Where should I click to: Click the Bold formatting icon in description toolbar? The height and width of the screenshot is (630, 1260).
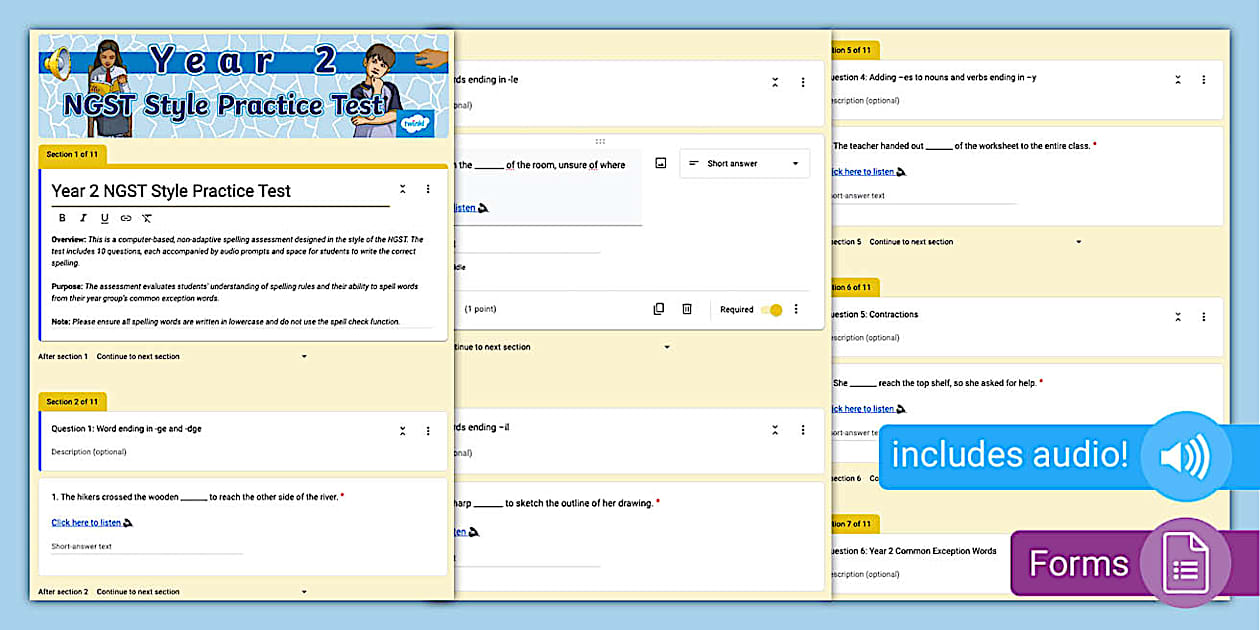pyautogui.click(x=62, y=218)
